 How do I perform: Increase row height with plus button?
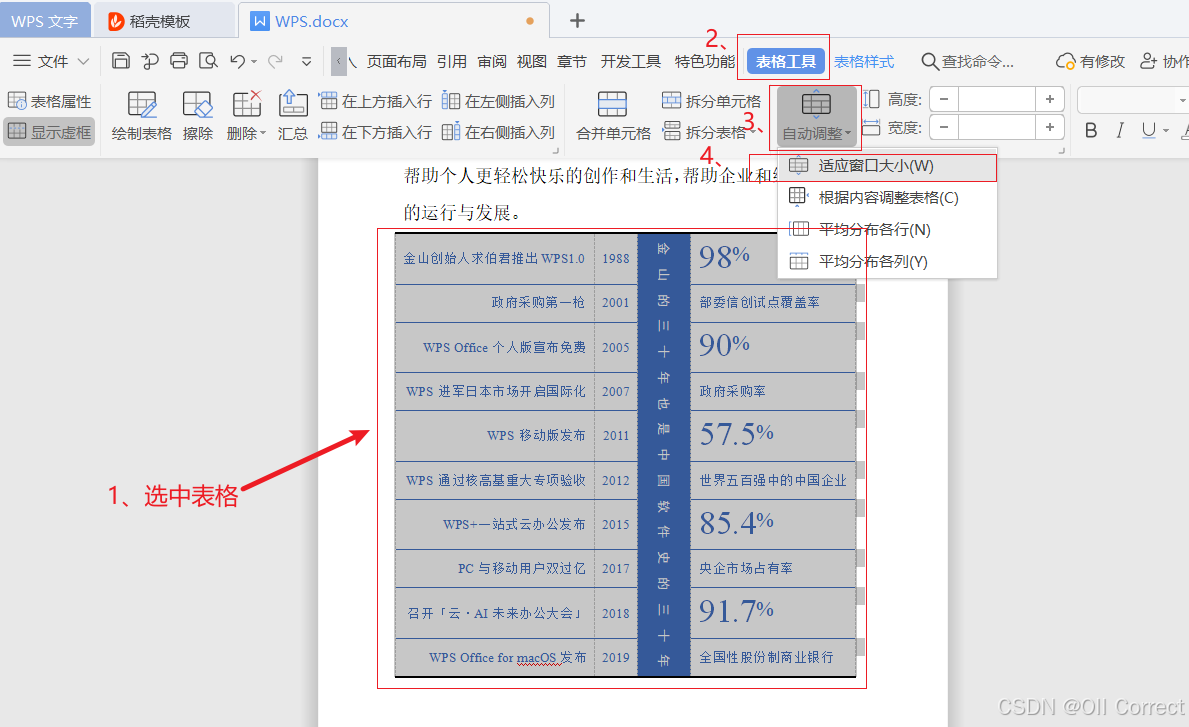[1050, 99]
